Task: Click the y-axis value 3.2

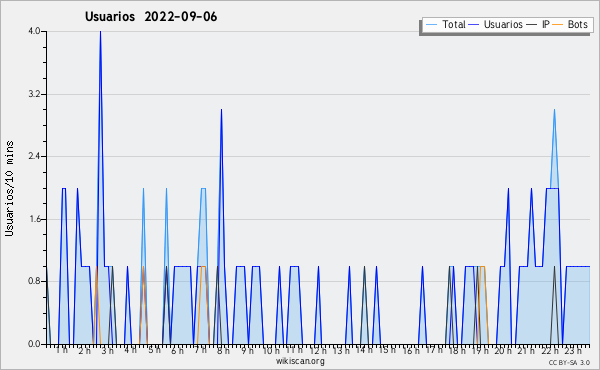Action: pos(34,94)
